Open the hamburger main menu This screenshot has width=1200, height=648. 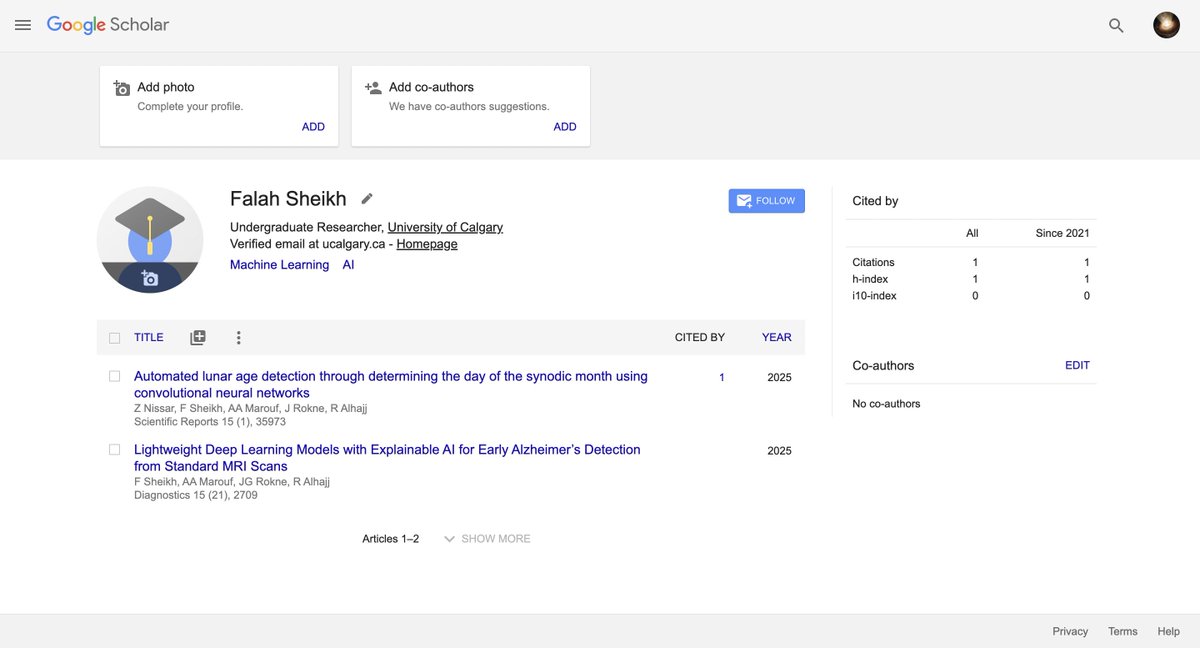(23, 25)
